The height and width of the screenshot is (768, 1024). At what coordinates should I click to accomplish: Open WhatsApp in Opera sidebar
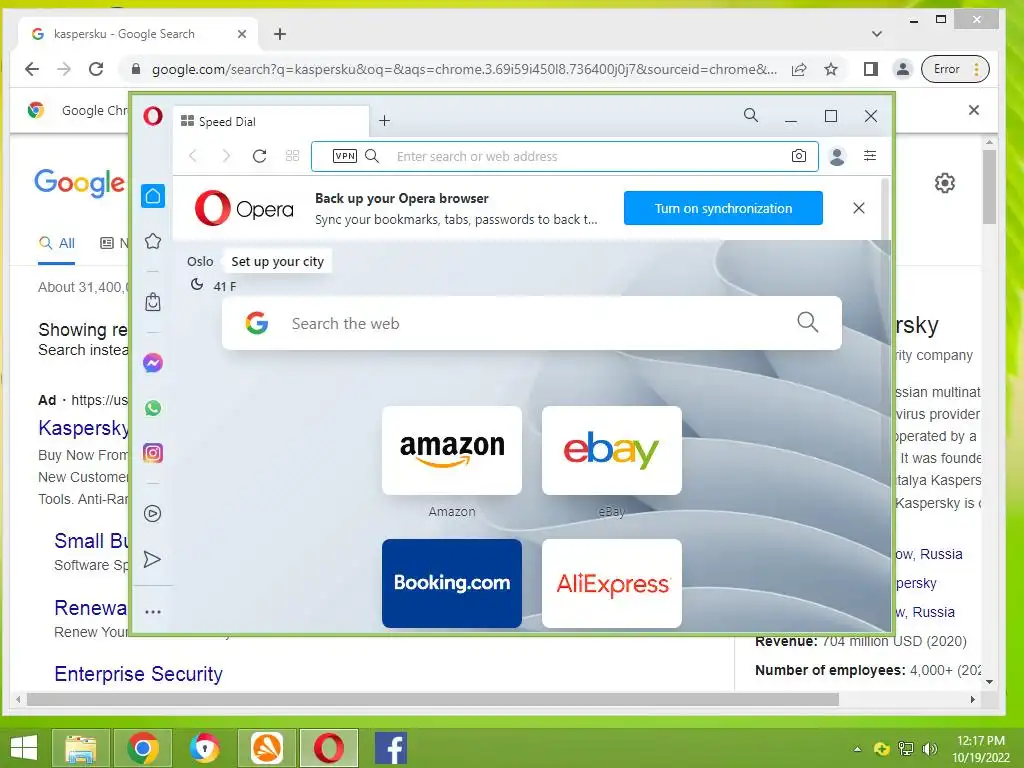(x=153, y=408)
